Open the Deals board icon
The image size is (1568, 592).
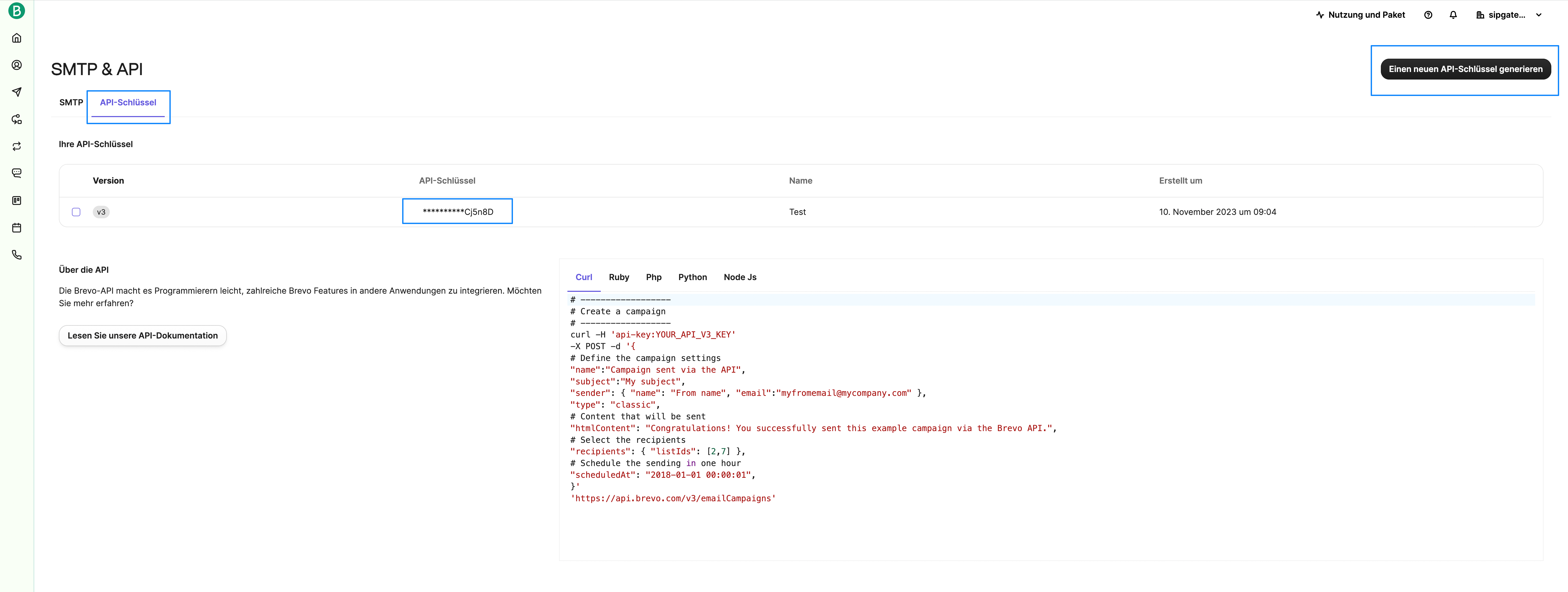pos(16,200)
